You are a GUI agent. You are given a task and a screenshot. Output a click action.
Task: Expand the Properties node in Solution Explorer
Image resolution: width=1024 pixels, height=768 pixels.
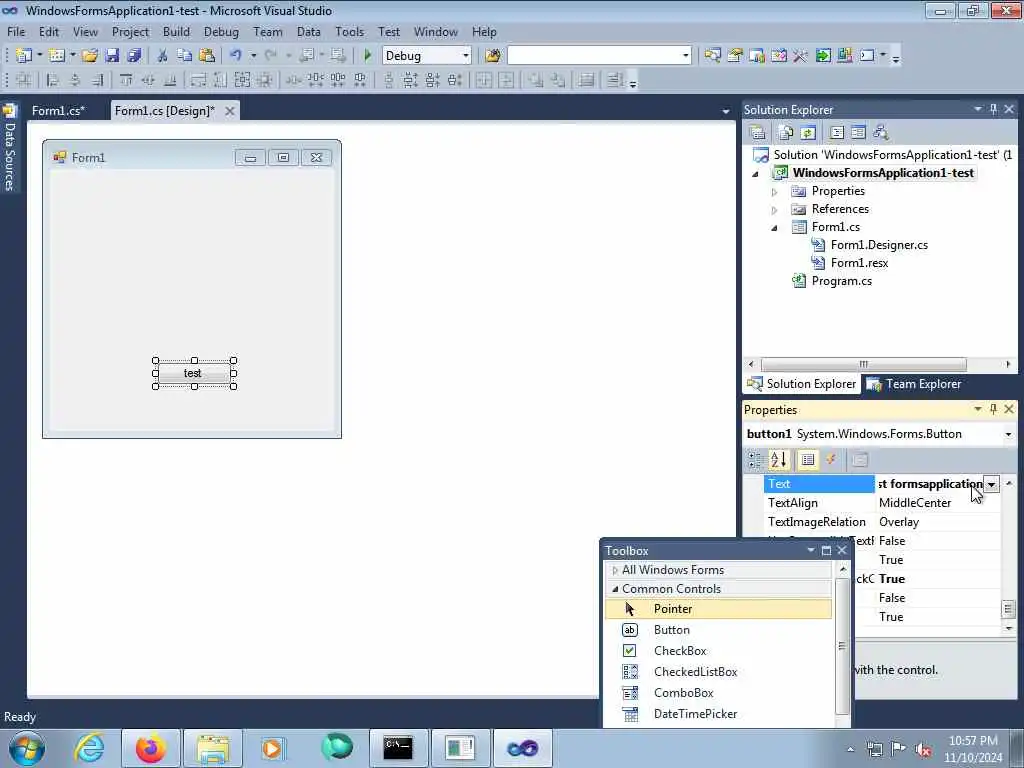pos(775,192)
